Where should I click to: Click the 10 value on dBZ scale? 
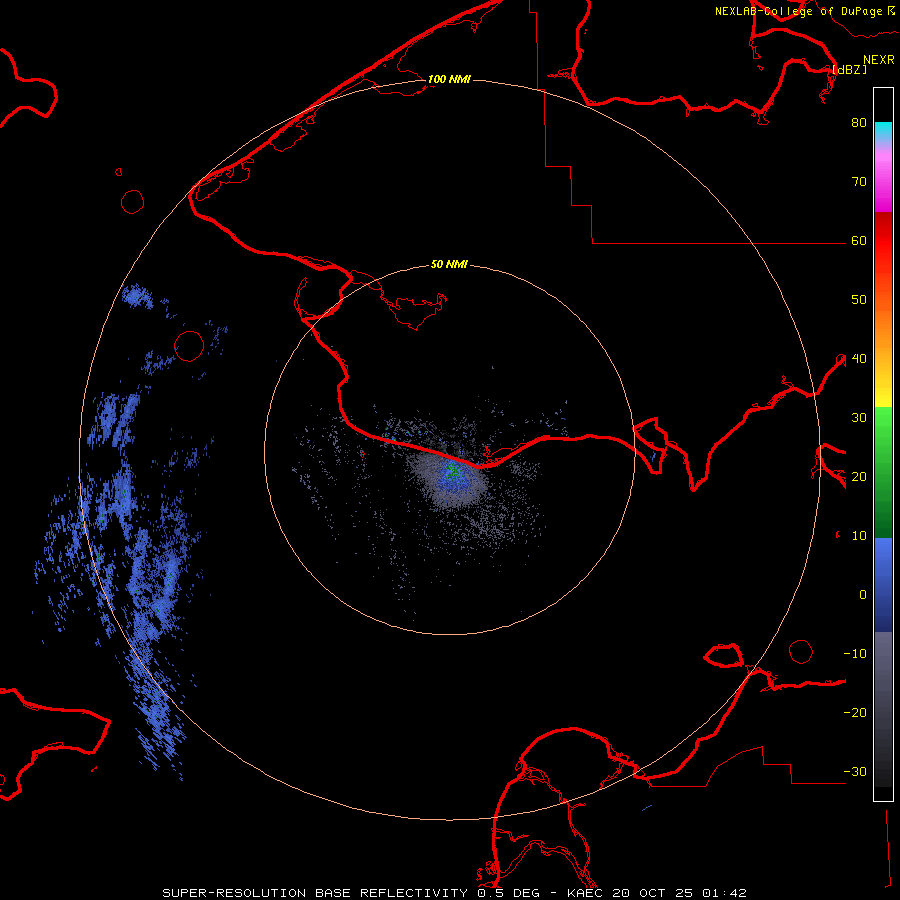click(x=859, y=536)
